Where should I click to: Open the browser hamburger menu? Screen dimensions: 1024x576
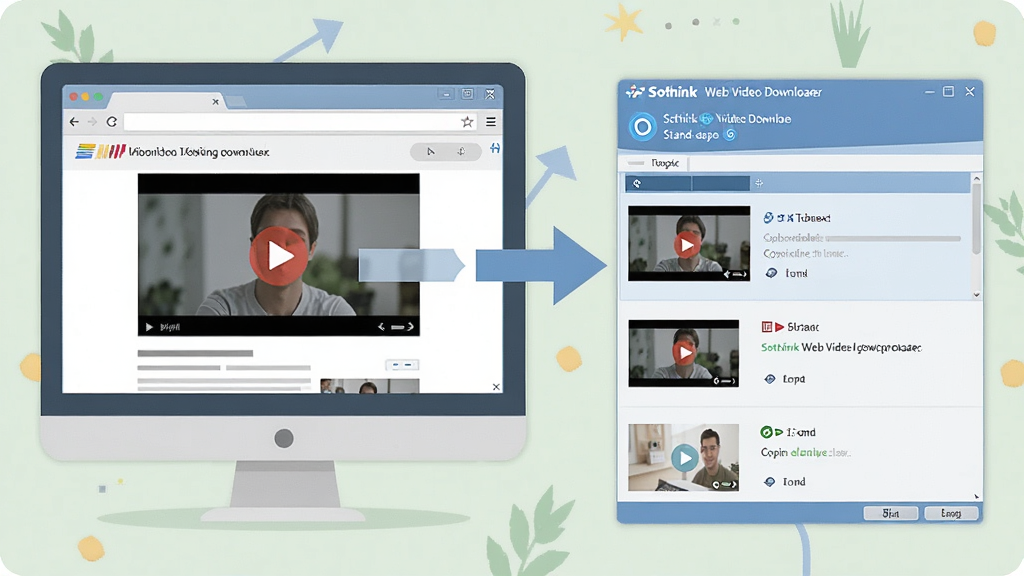(490, 121)
